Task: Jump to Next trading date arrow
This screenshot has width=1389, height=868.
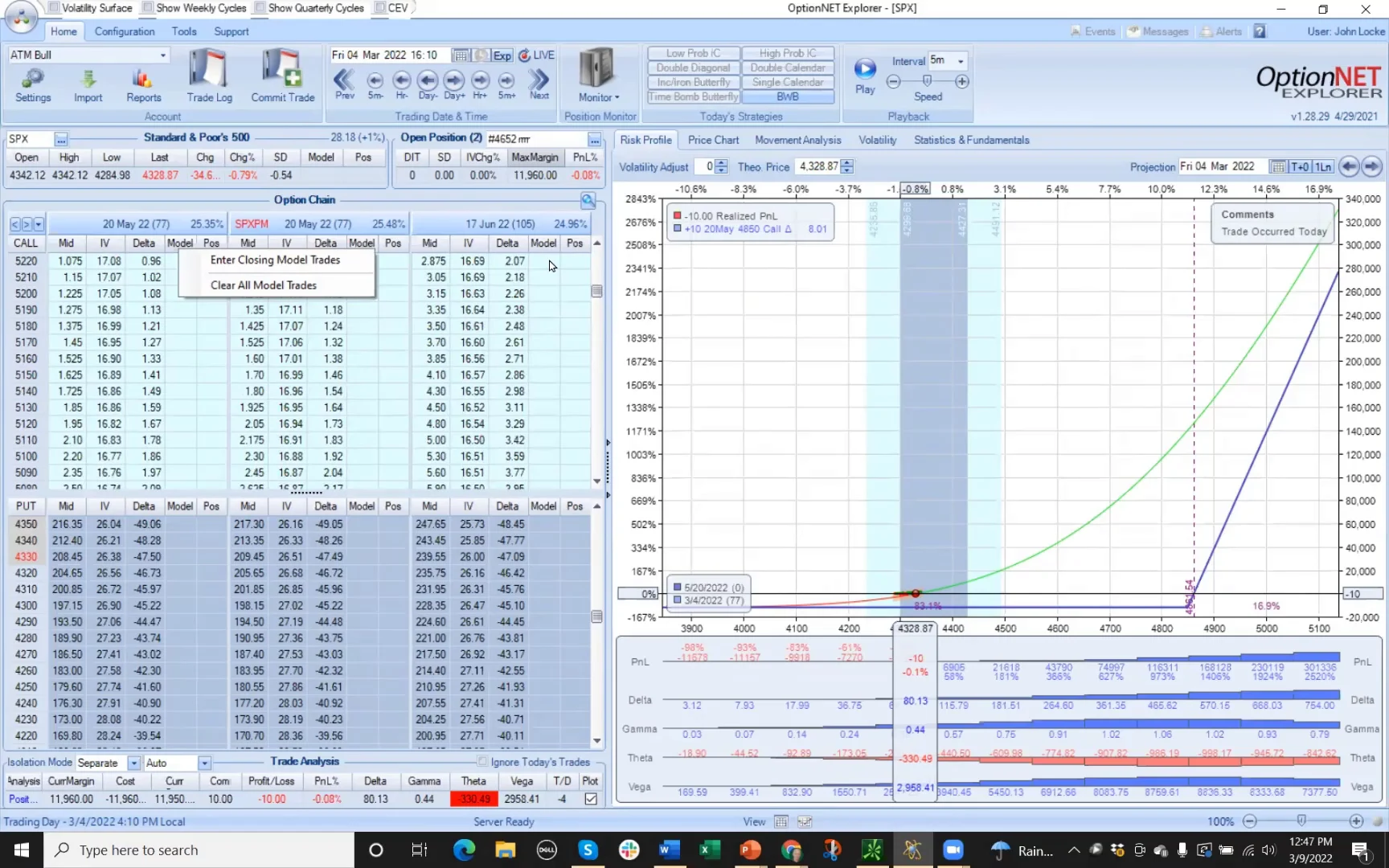Action: click(539, 84)
